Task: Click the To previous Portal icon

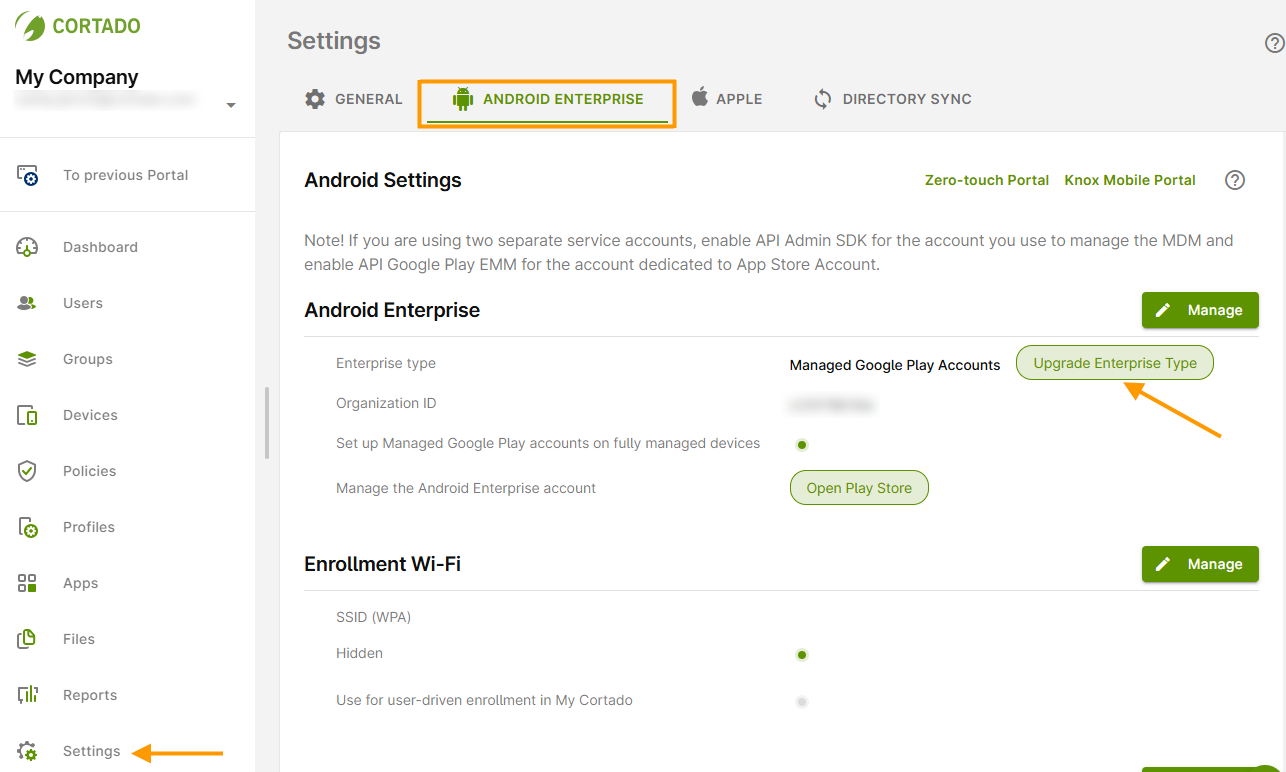Action: 28,175
